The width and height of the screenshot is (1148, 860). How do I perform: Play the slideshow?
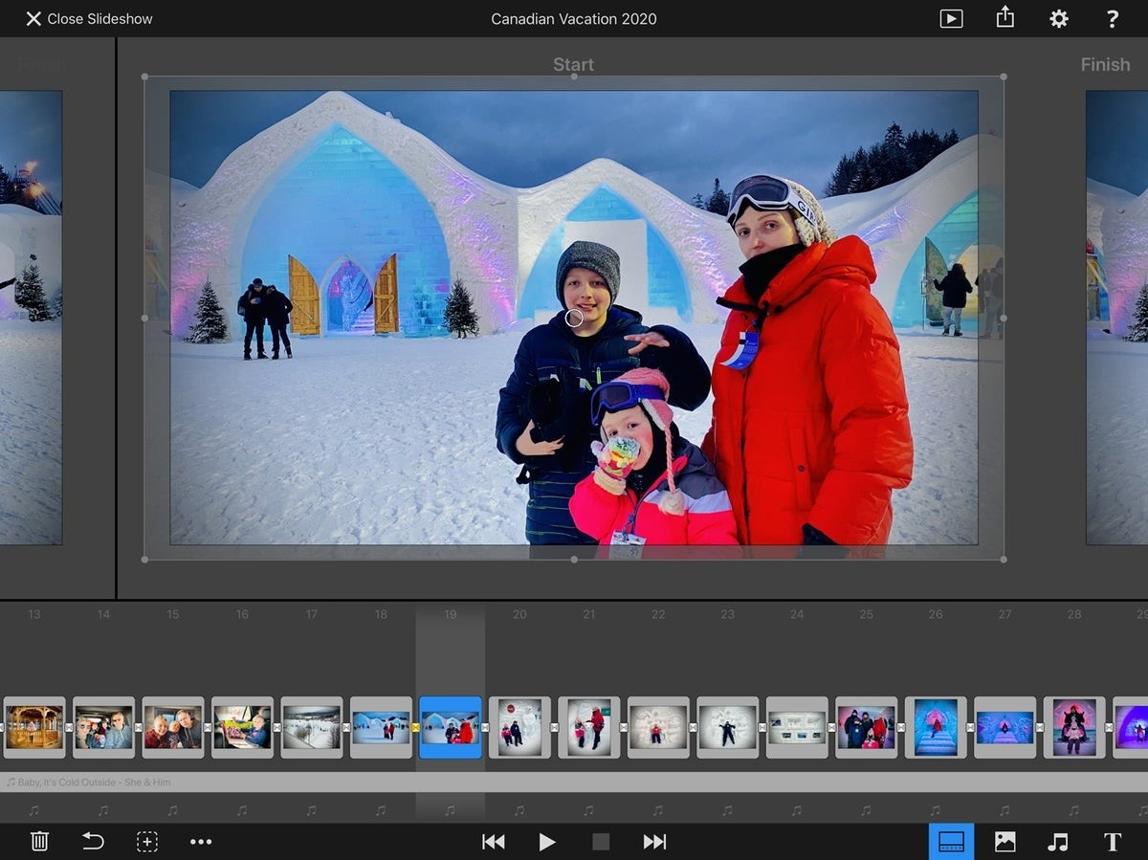coord(547,842)
